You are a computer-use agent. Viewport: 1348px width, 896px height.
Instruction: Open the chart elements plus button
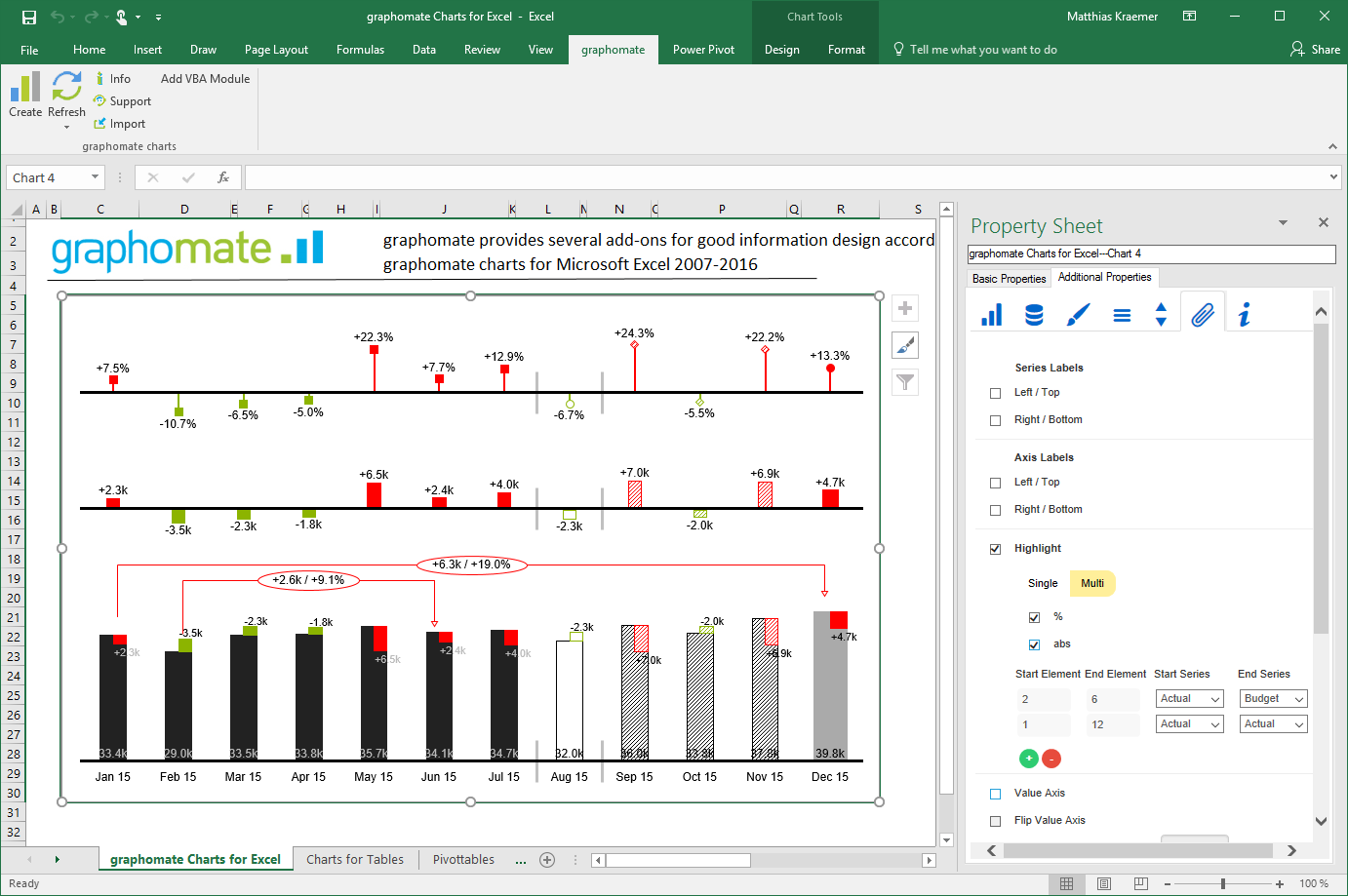905,309
